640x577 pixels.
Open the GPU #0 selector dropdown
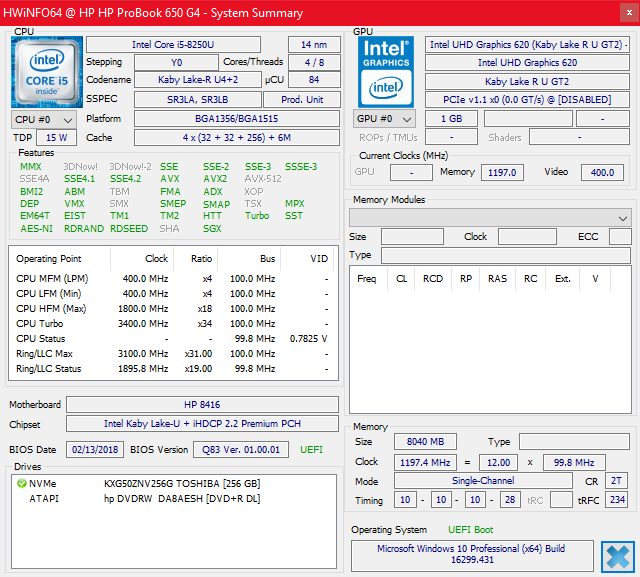point(384,119)
